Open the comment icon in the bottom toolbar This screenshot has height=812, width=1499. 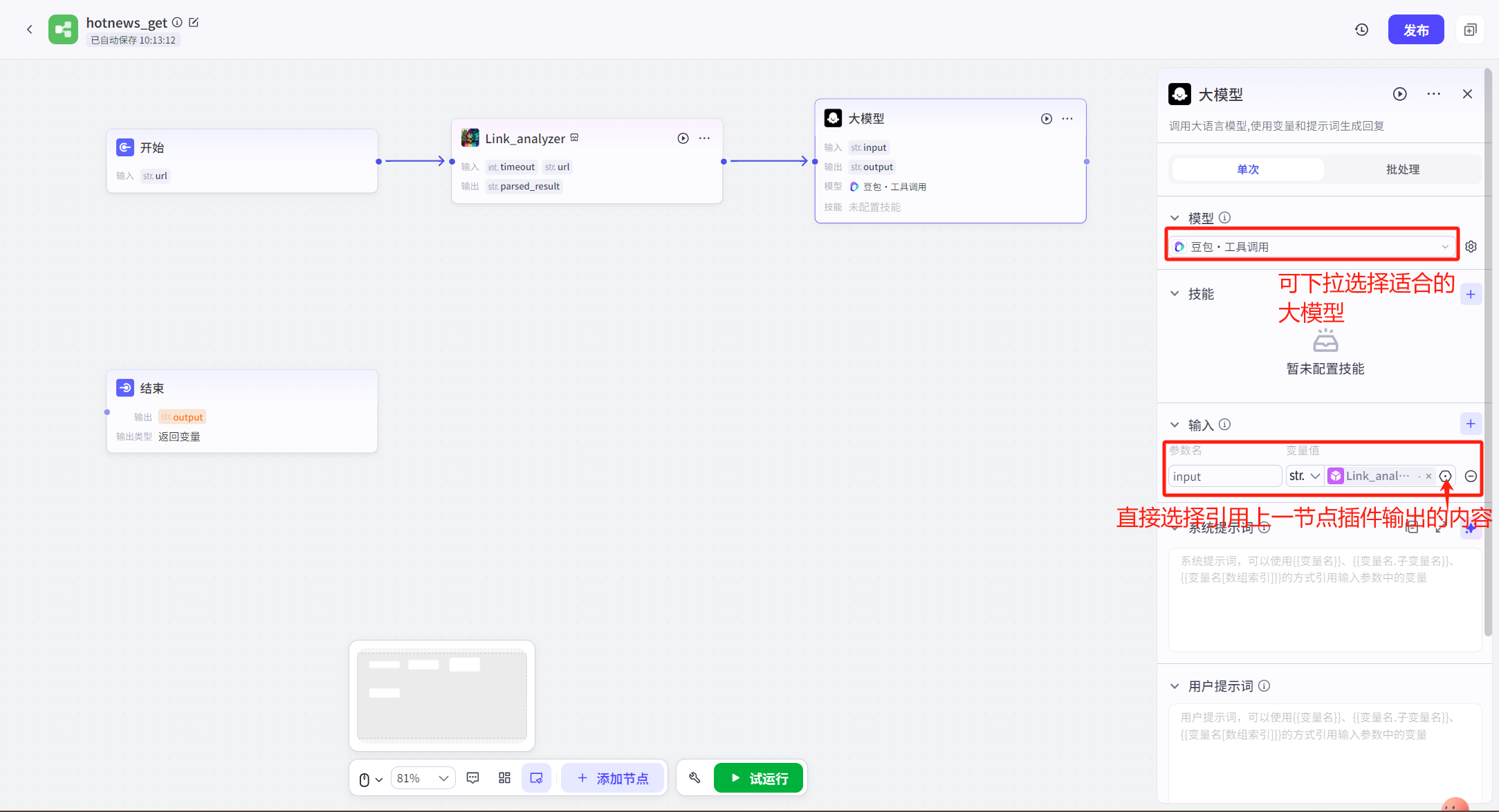pyautogui.click(x=473, y=778)
